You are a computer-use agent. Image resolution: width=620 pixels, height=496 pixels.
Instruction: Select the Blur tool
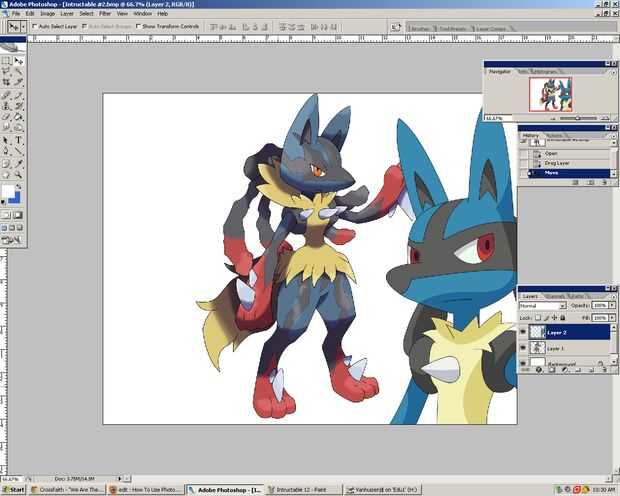[6, 127]
